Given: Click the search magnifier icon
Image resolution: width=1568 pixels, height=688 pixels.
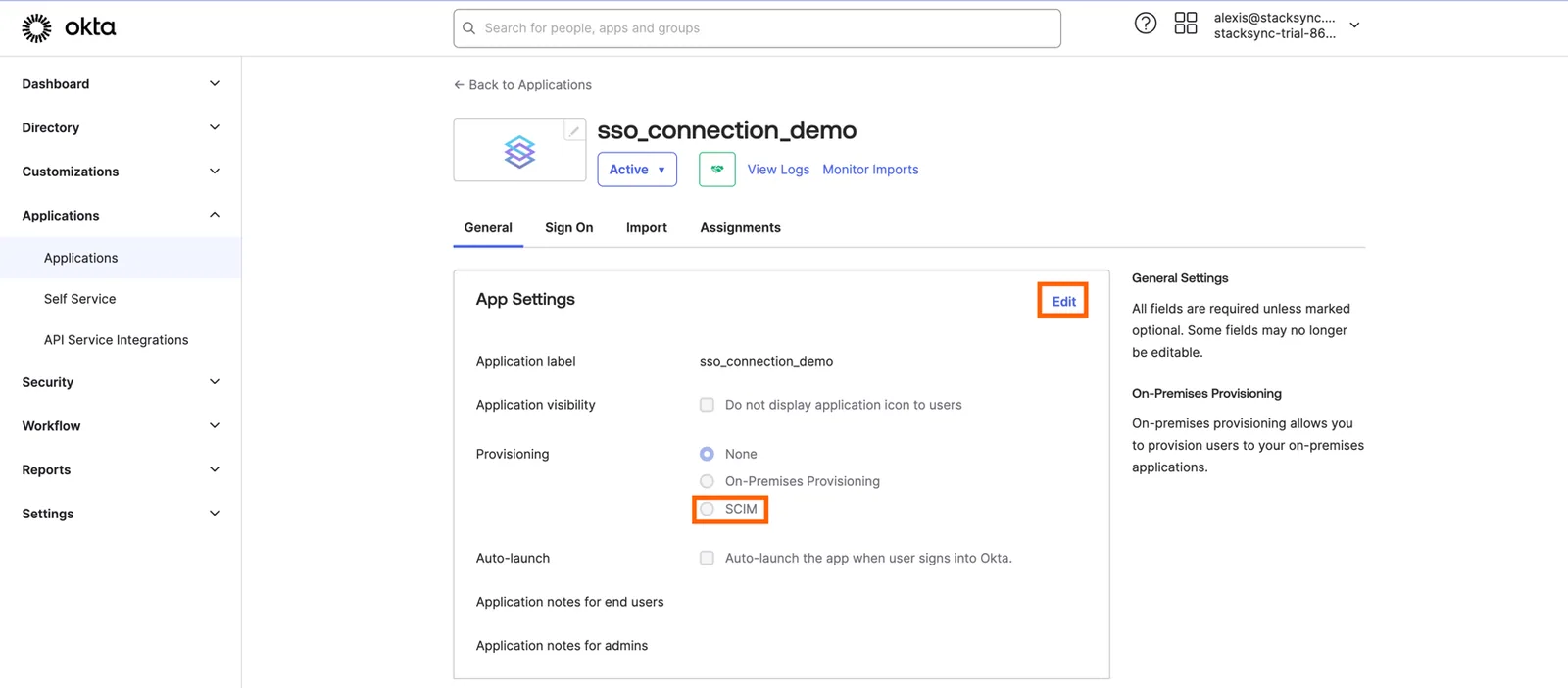Looking at the screenshot, I should pos(469,28).
